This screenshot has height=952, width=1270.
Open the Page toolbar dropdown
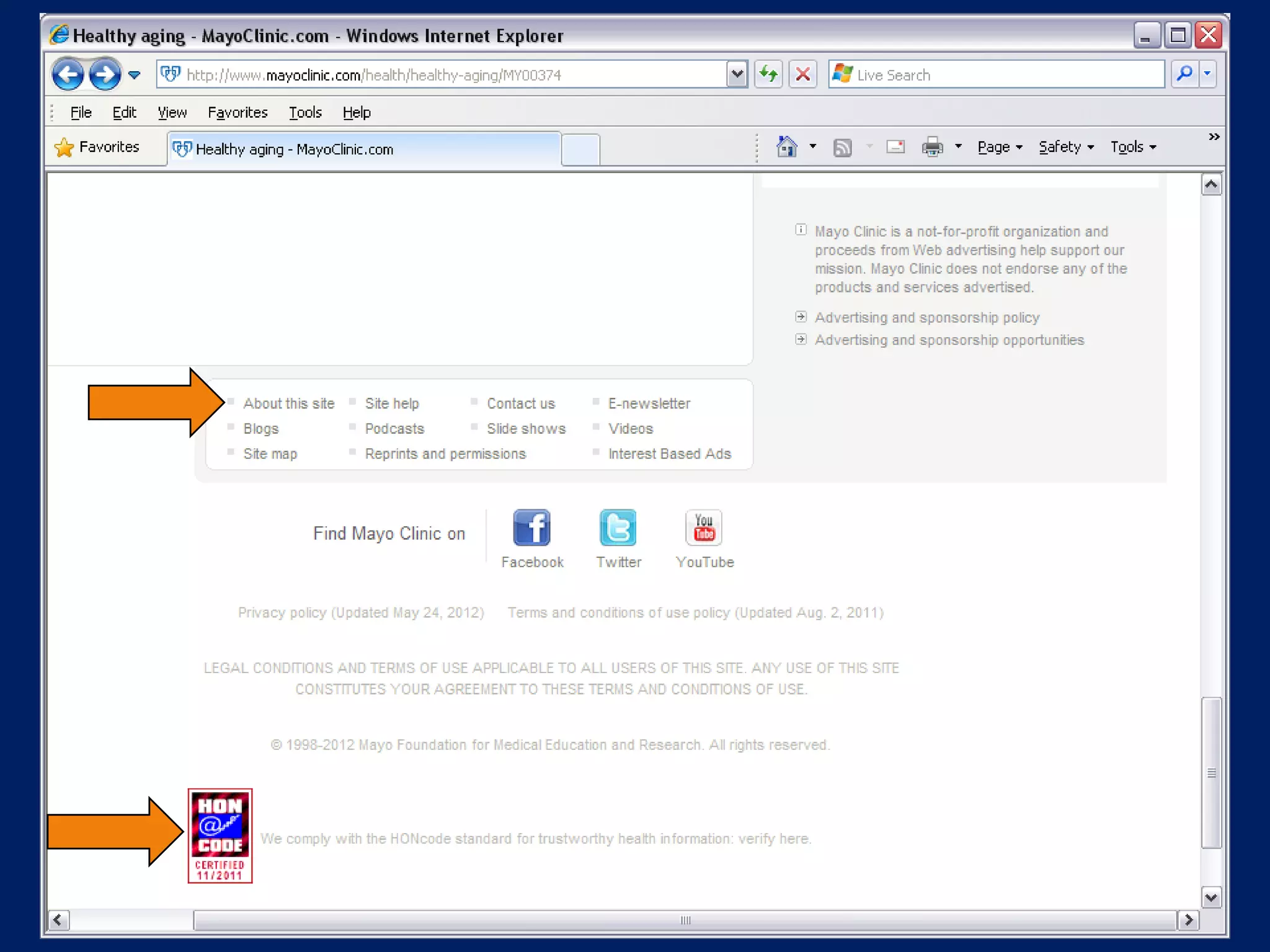click(x=999, y=147)
